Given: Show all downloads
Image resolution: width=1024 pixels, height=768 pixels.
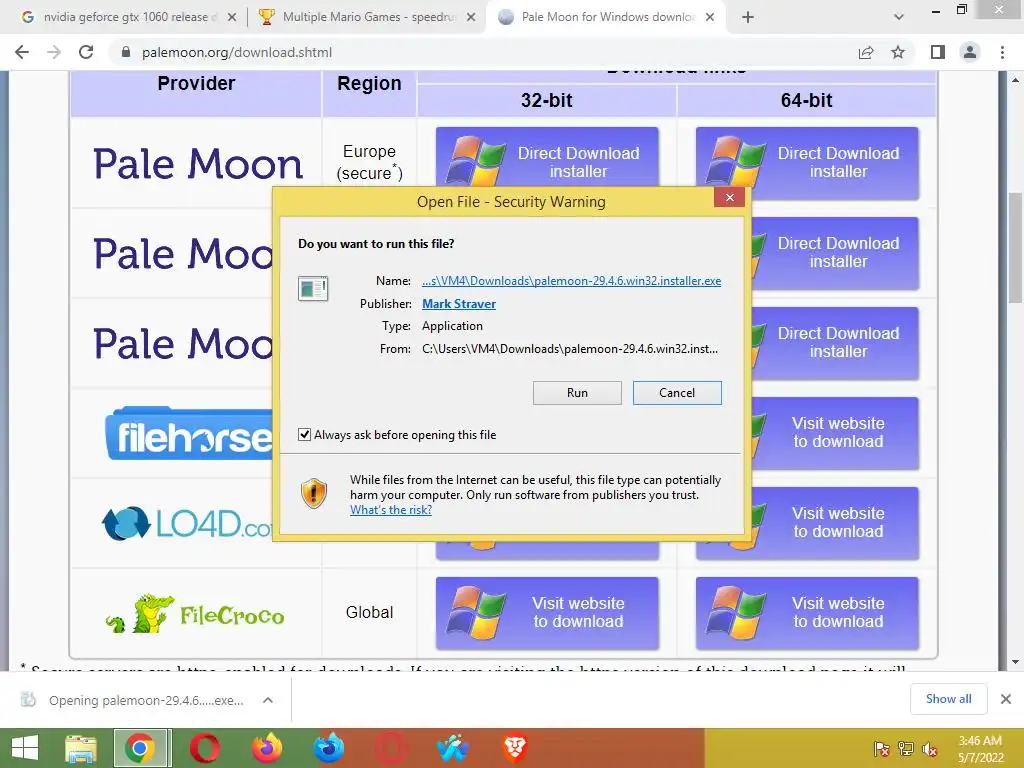Looking at the screenshot, I should [x=948, y=699].
